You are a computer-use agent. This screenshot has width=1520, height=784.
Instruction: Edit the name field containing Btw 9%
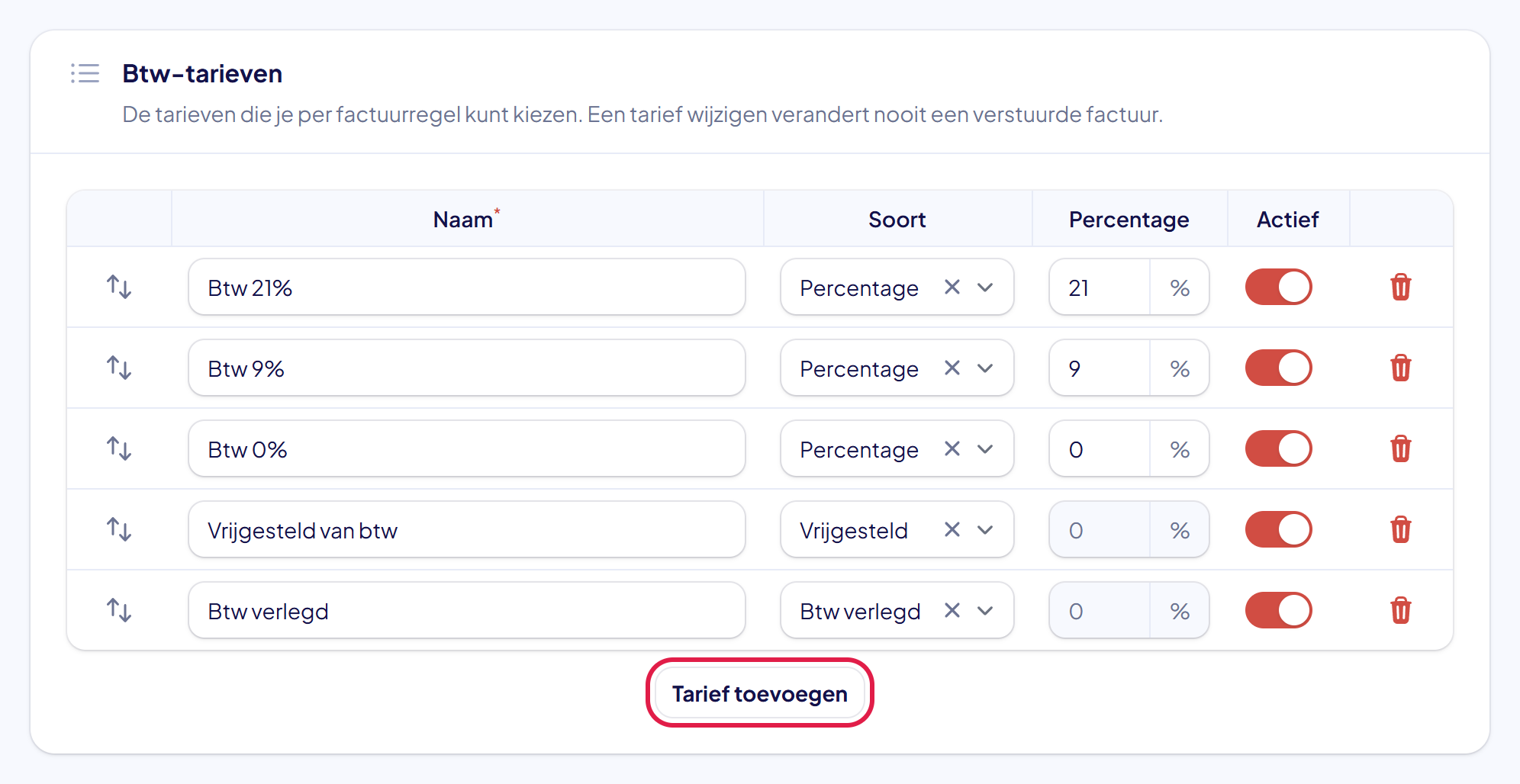pyautogui.click(x=467, y=368)
